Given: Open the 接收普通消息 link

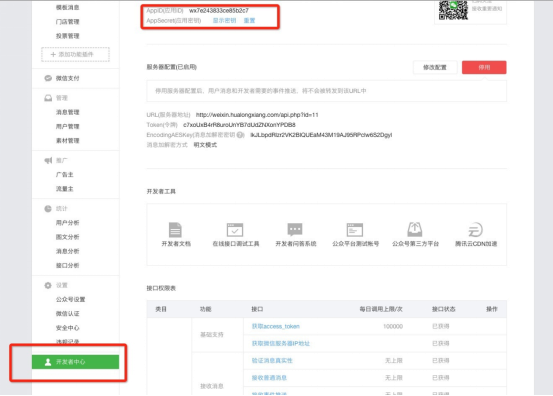Looking at the screenshot, I should pyautogui.click(x=269, y=378).
